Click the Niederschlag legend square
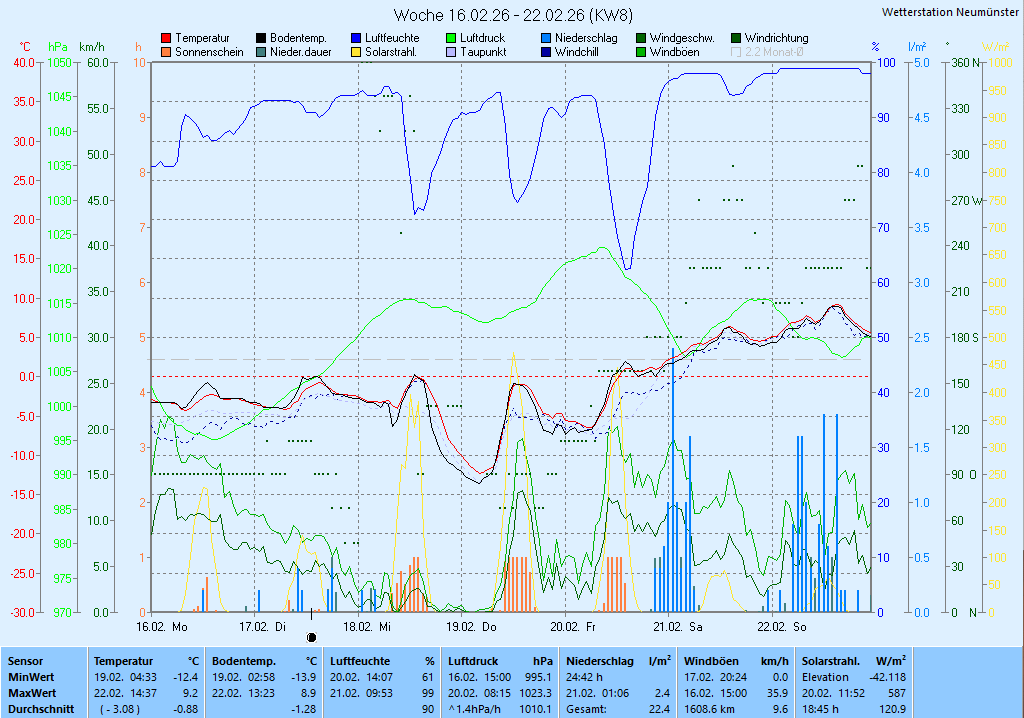 click(546, 38)
